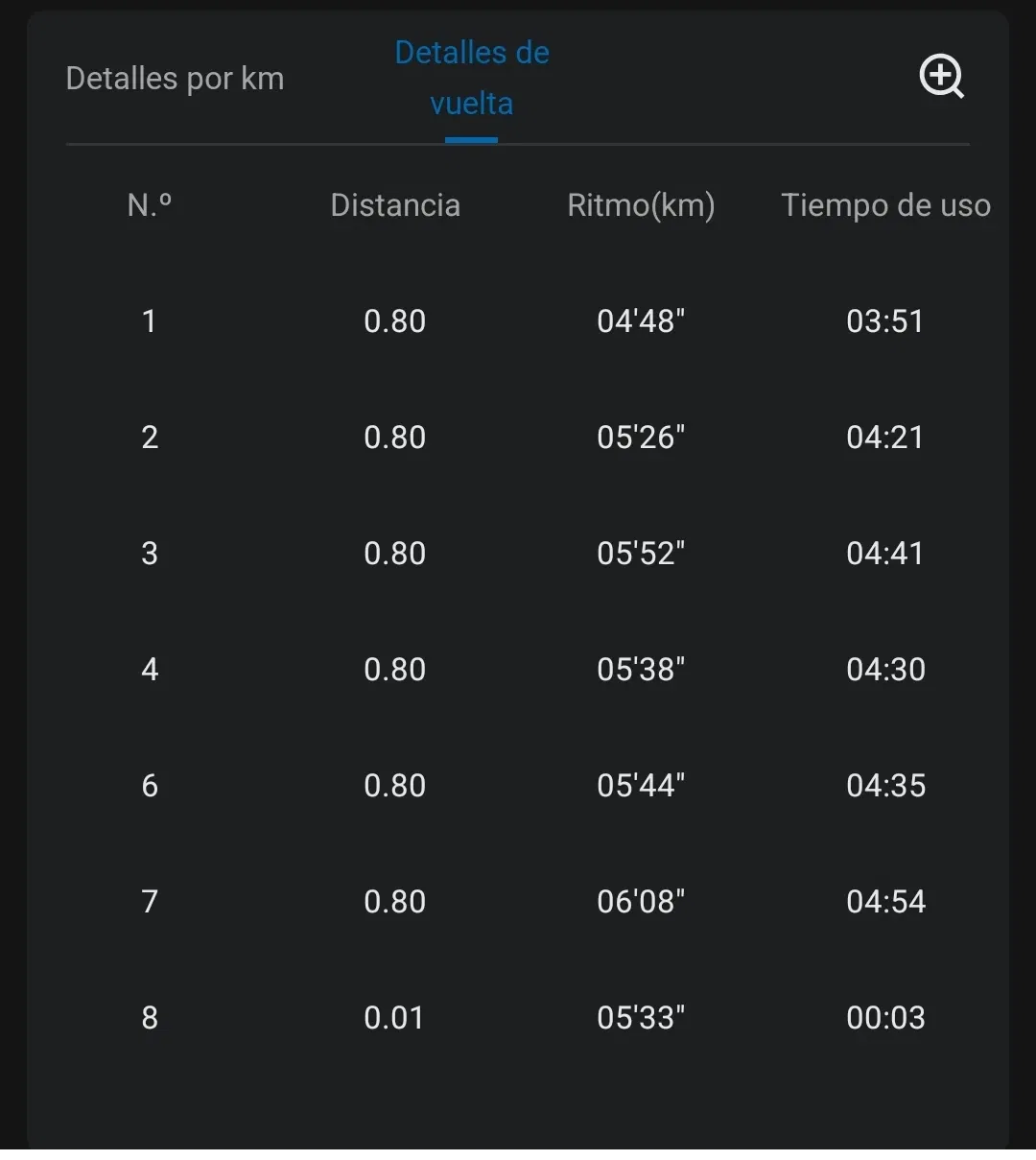Tap the 0.01 distance value
1036x1160 pixels.
click(394, 1018)
